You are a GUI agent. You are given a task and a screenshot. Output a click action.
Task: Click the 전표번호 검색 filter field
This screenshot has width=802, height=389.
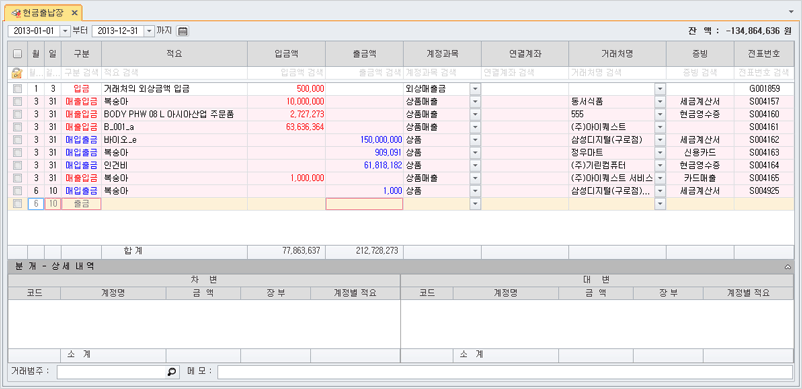tap(765, 73)
